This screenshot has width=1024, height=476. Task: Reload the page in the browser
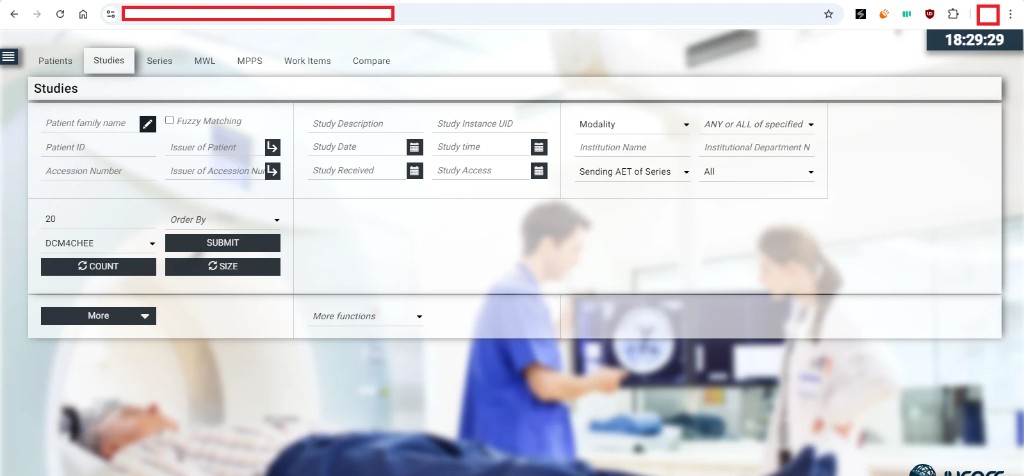(60, 14)
